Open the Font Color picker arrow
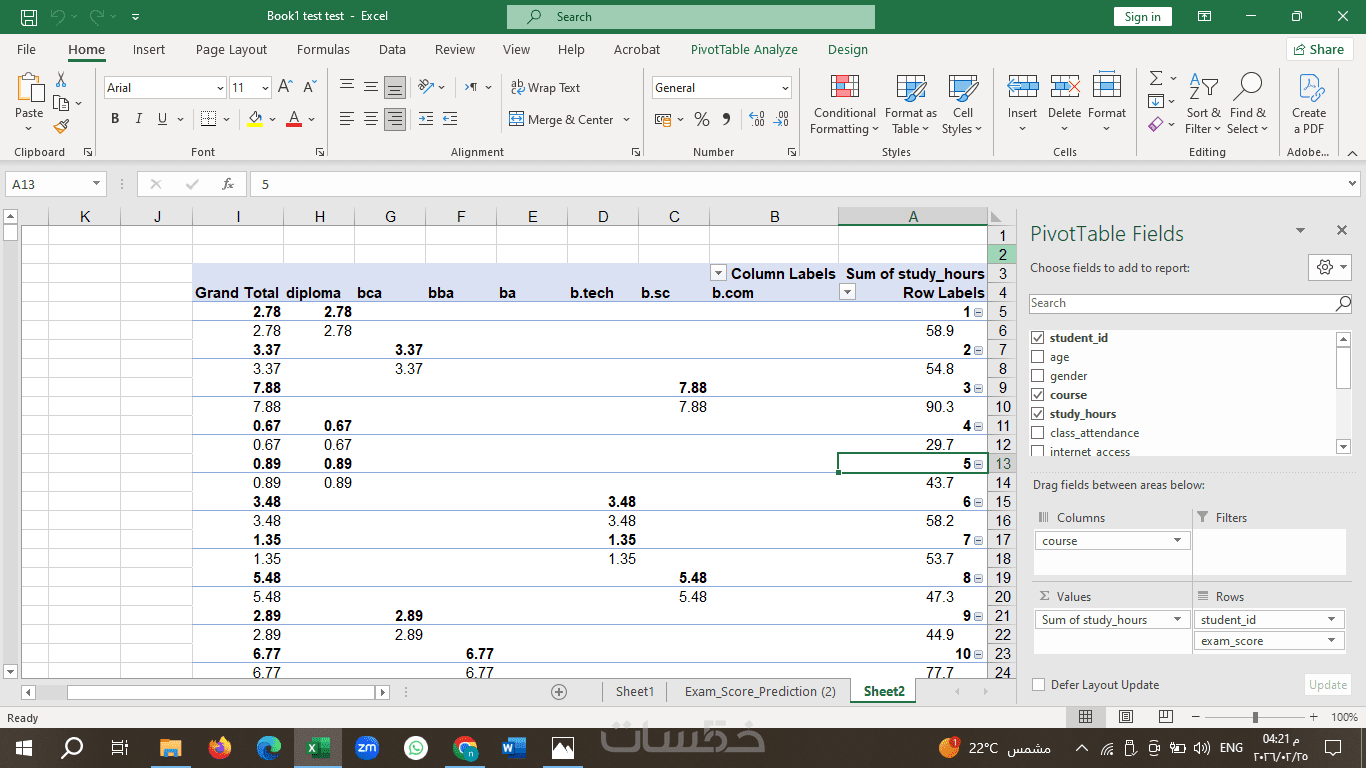The width and height of the screenshot is (1366, 768). point(312,119)
